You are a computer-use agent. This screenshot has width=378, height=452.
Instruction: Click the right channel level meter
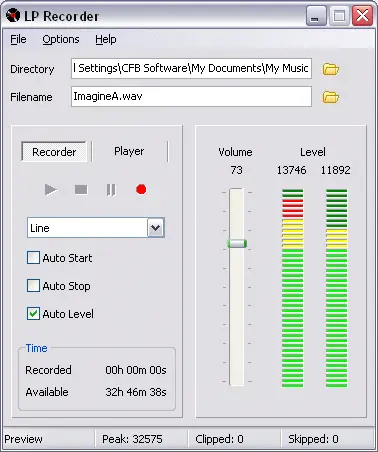336,288
